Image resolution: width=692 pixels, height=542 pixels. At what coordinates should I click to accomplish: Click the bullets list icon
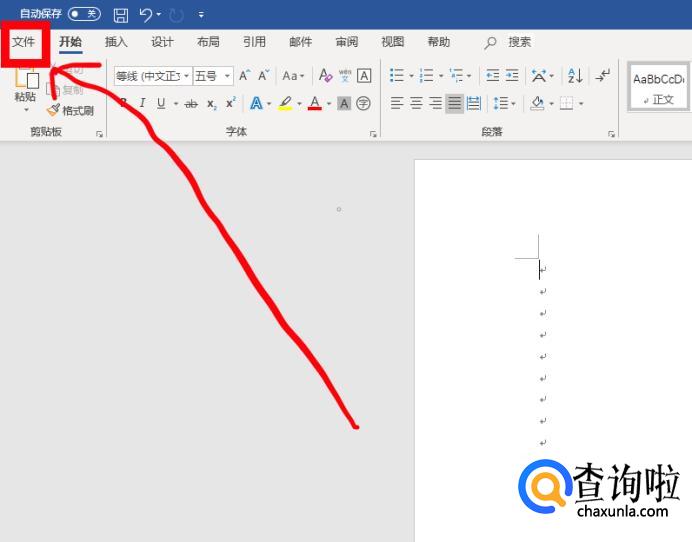(x=397, y=76)
